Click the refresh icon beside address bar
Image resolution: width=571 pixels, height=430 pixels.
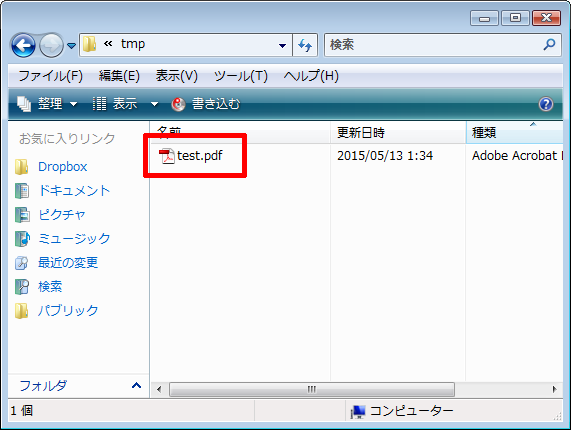tap(305, 45)
